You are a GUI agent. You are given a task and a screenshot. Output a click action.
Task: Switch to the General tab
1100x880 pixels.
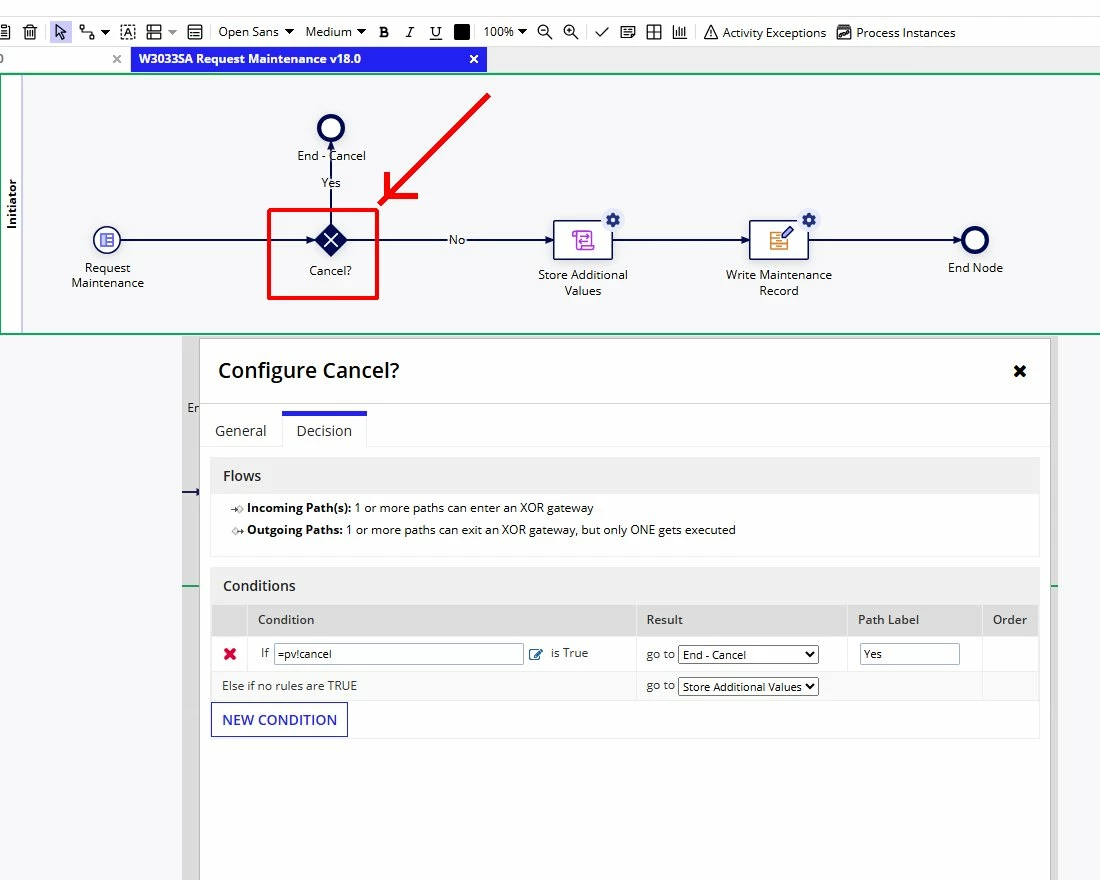[x=241, y=431]
